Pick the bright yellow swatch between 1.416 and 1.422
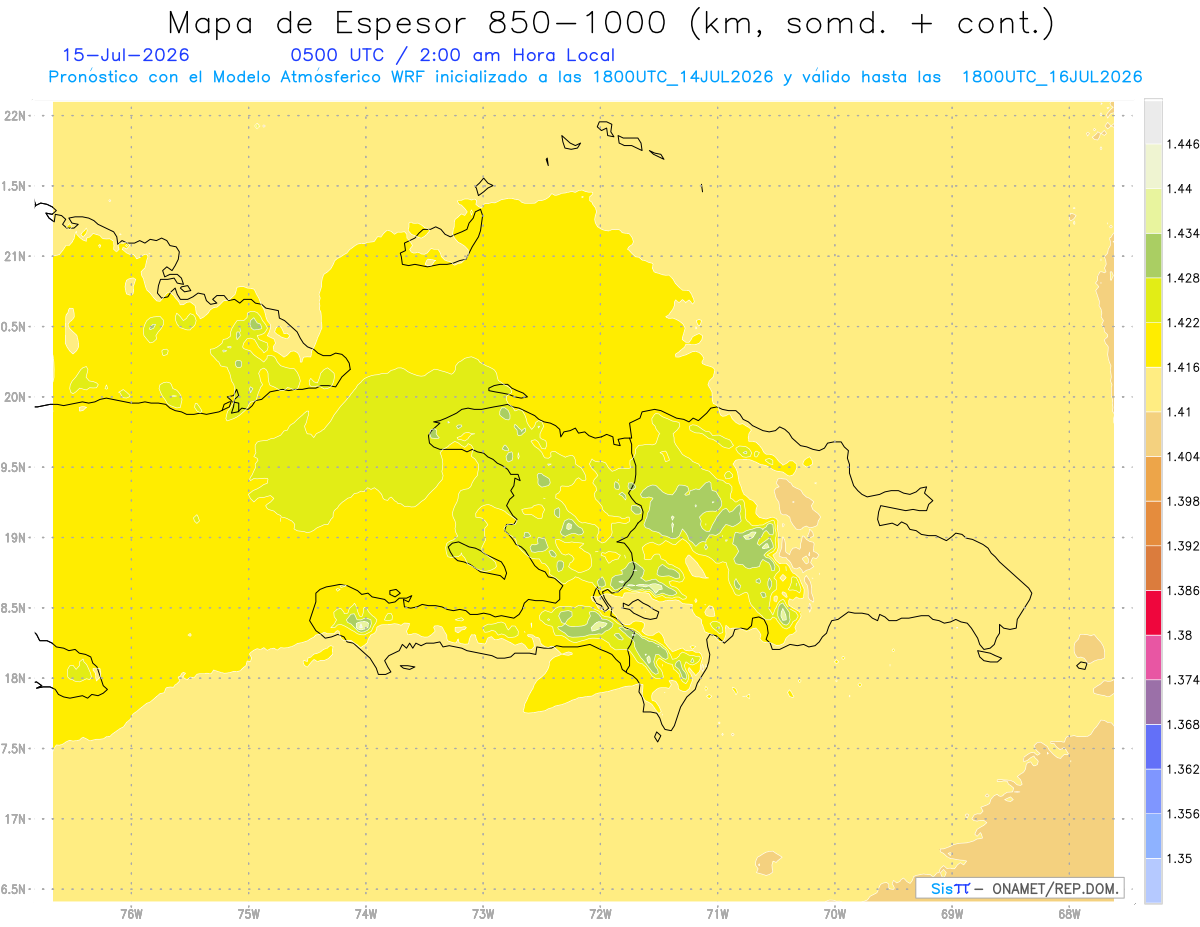The width and height of the screenshot is (1200, 927). point(1153,345)
